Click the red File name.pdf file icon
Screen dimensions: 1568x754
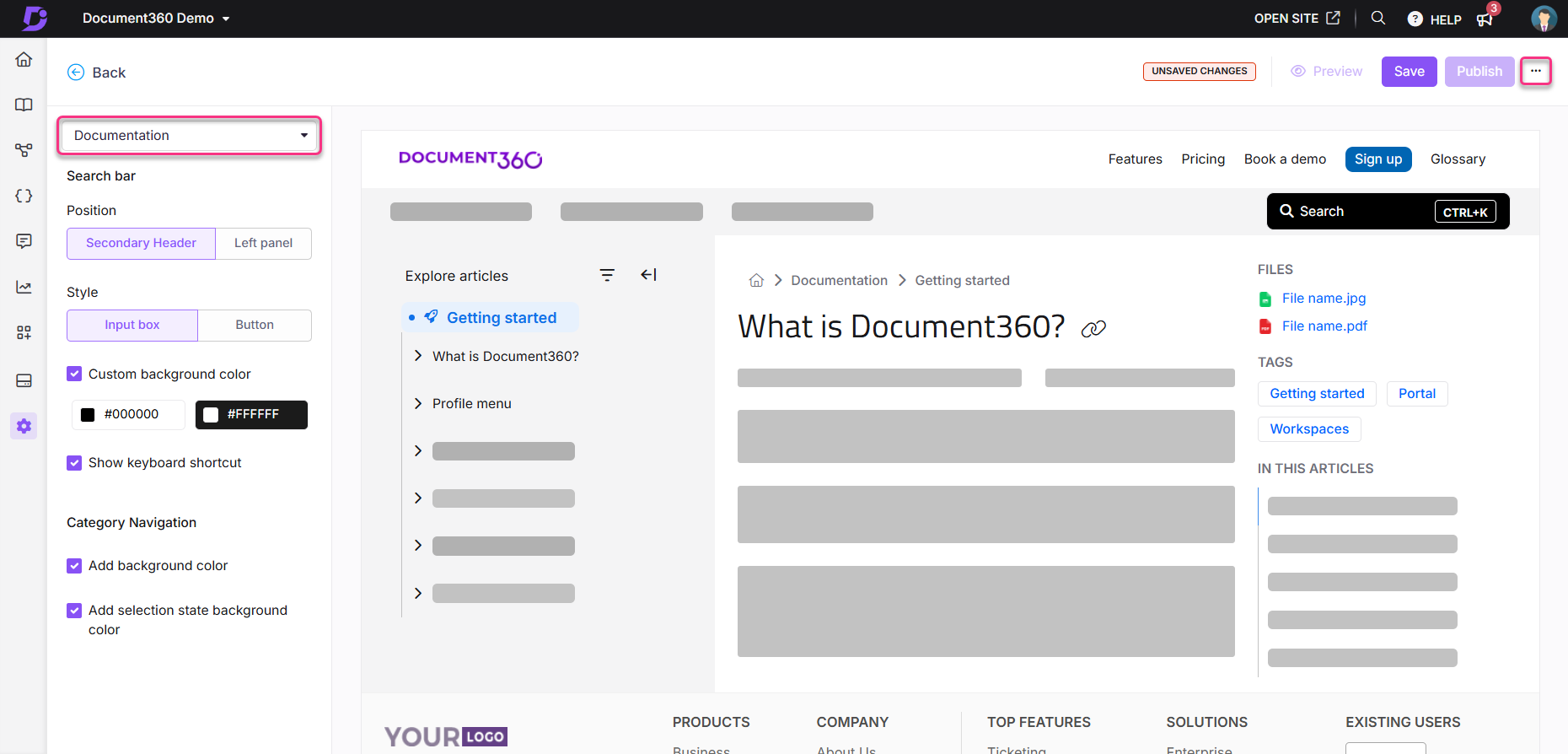pos(1265,326)
